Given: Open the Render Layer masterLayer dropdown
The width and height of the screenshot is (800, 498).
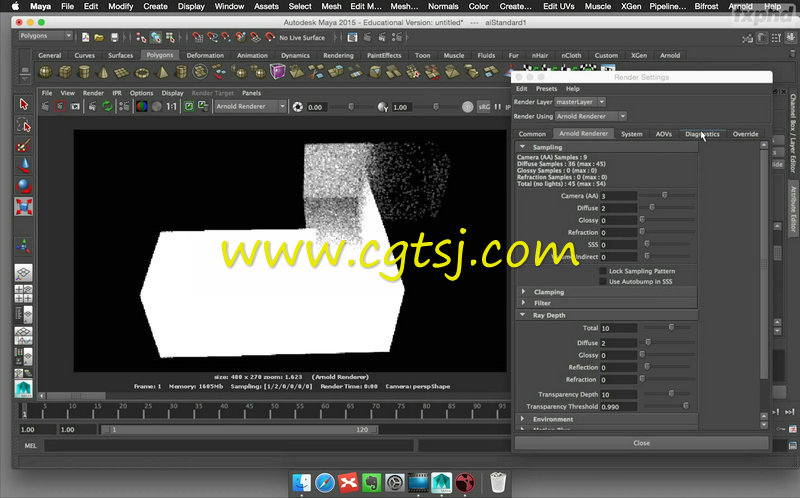Looking at the screenshot, I should (x=580, y=102).
